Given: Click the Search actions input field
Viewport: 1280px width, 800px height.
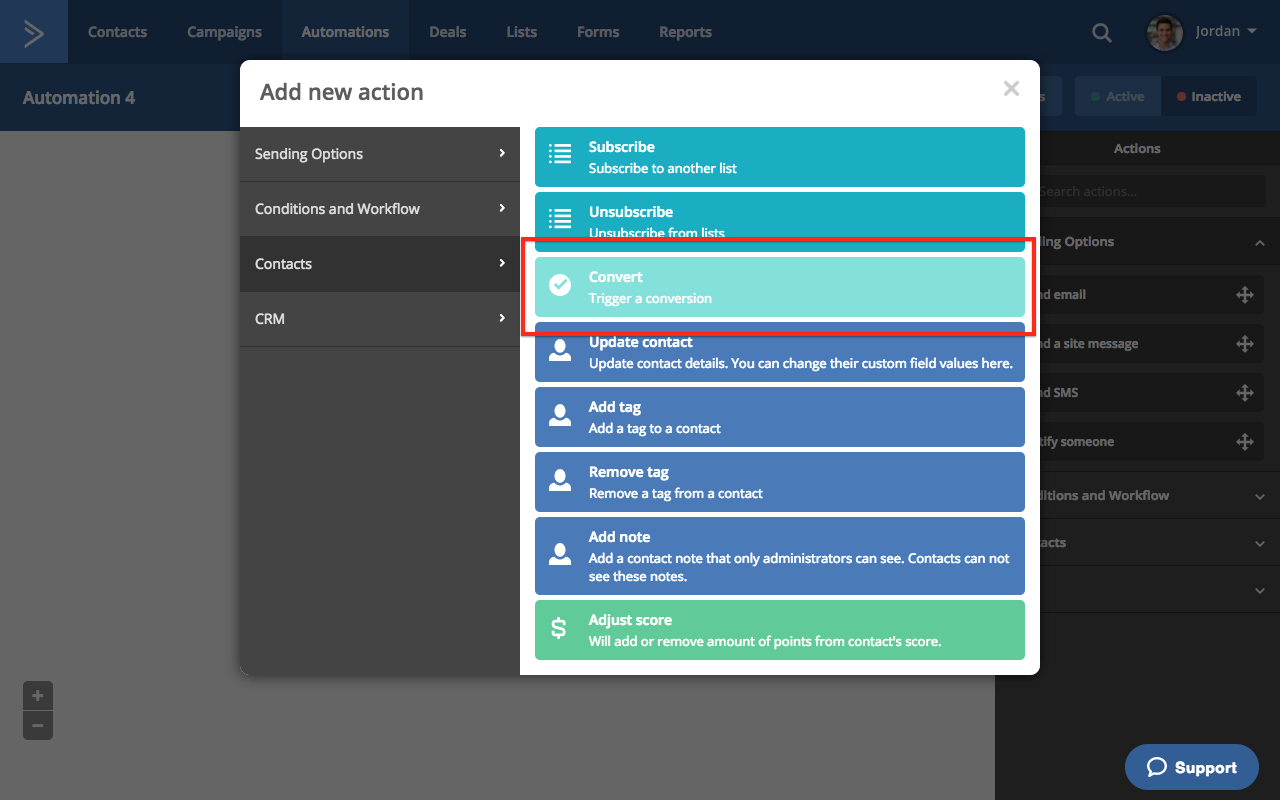Looking at the screenshot, I should point(1150,191).
